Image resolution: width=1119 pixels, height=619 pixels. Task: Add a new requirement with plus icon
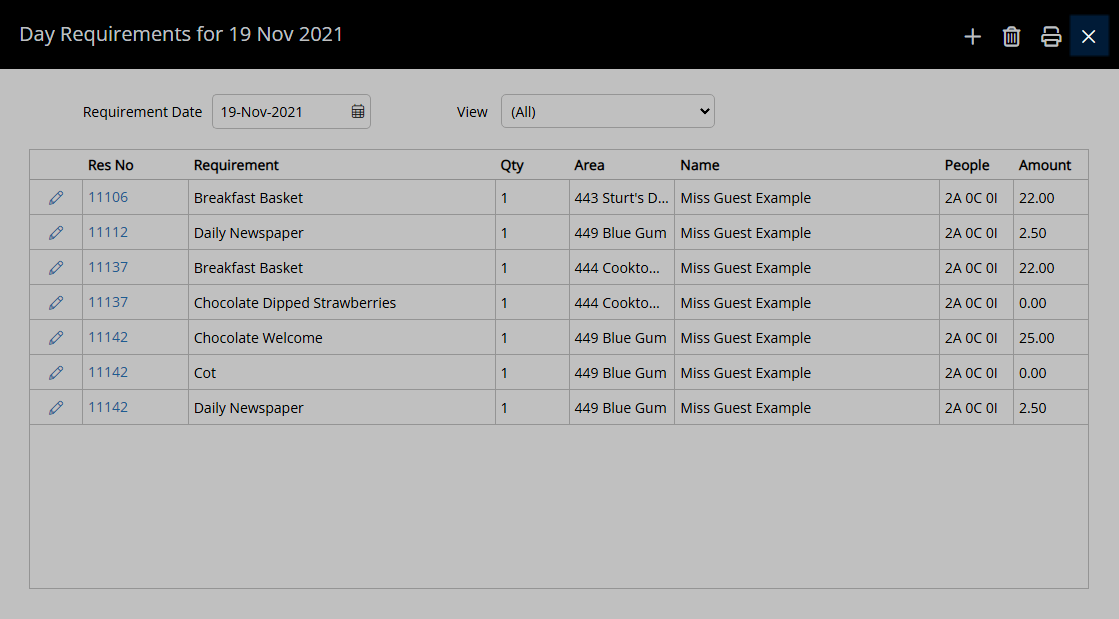(x=972, y=36)
